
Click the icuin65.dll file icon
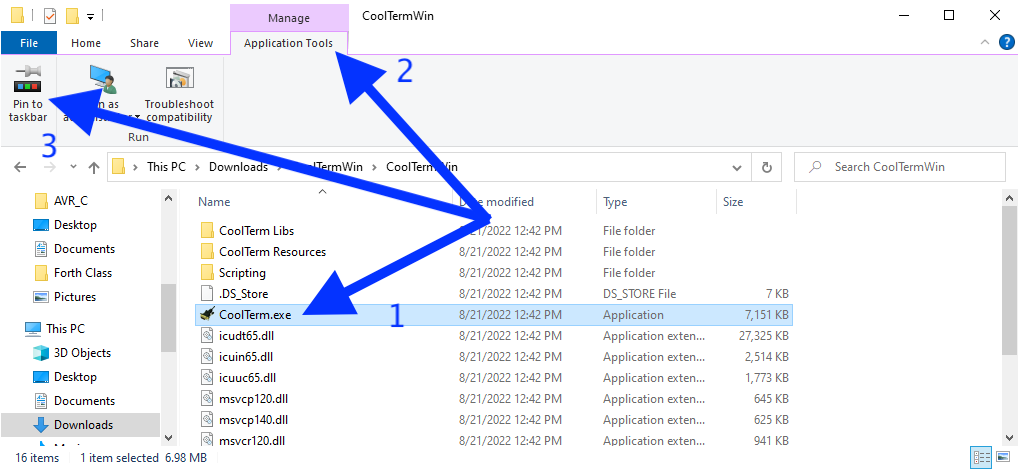207,357
